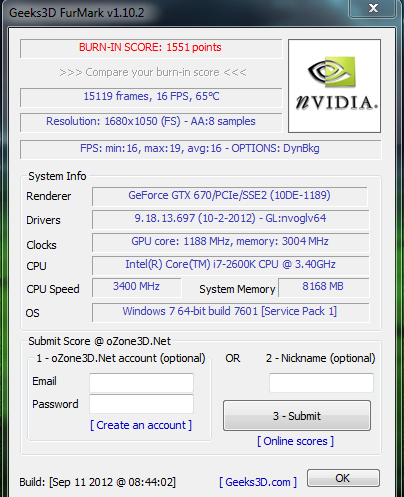This screenshot has width=404, height=497.
Task: Focus the Password input field
Action: (x=141, y=404)
